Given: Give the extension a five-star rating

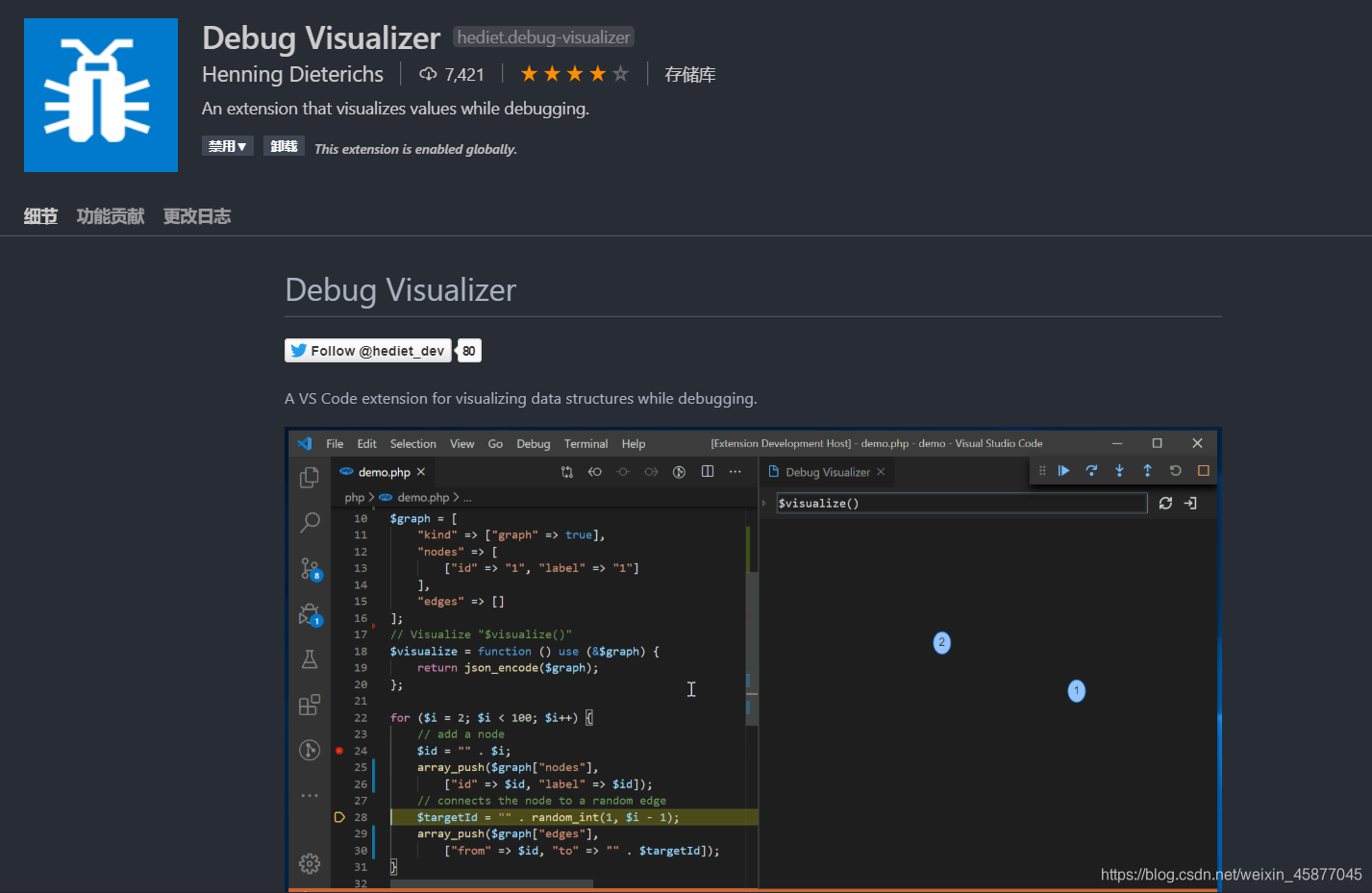Looking at the screenshot, I should [619, 73].
